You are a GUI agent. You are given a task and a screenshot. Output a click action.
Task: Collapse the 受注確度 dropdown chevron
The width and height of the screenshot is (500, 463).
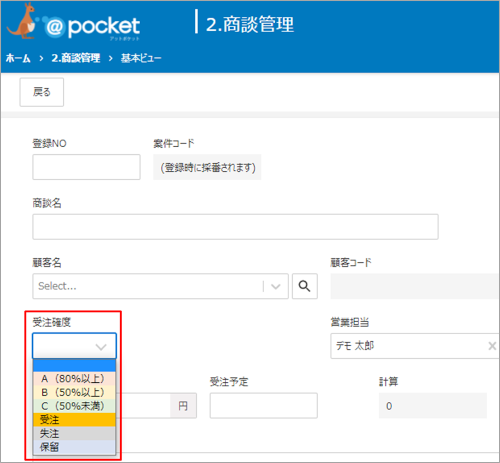(101, 347)
